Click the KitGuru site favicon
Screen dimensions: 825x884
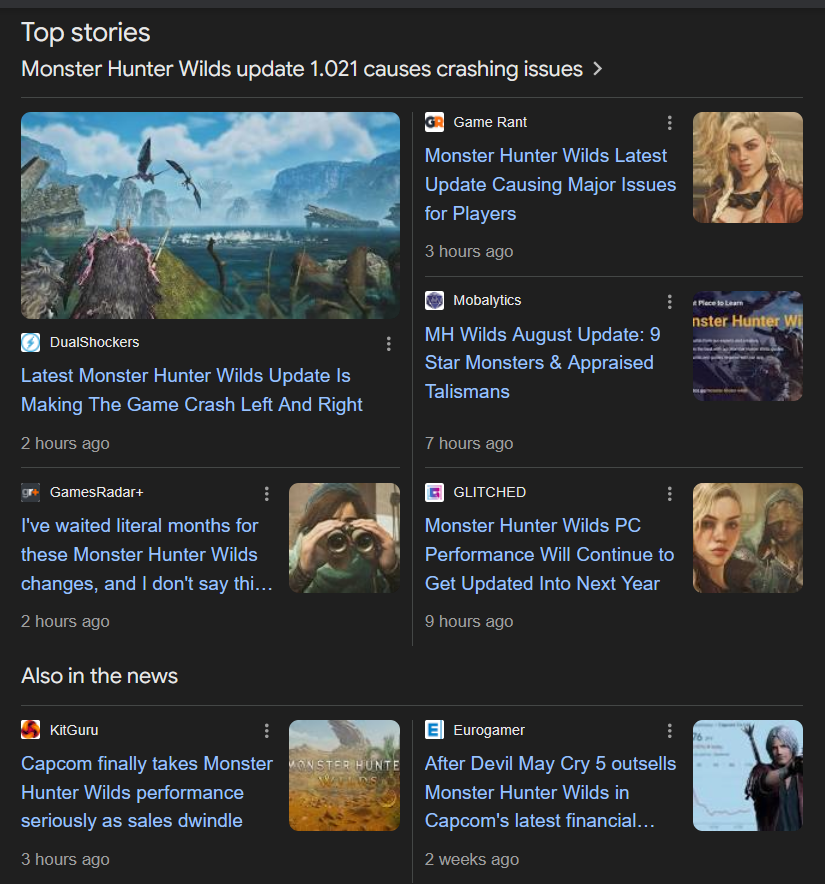tap(30, 730)
